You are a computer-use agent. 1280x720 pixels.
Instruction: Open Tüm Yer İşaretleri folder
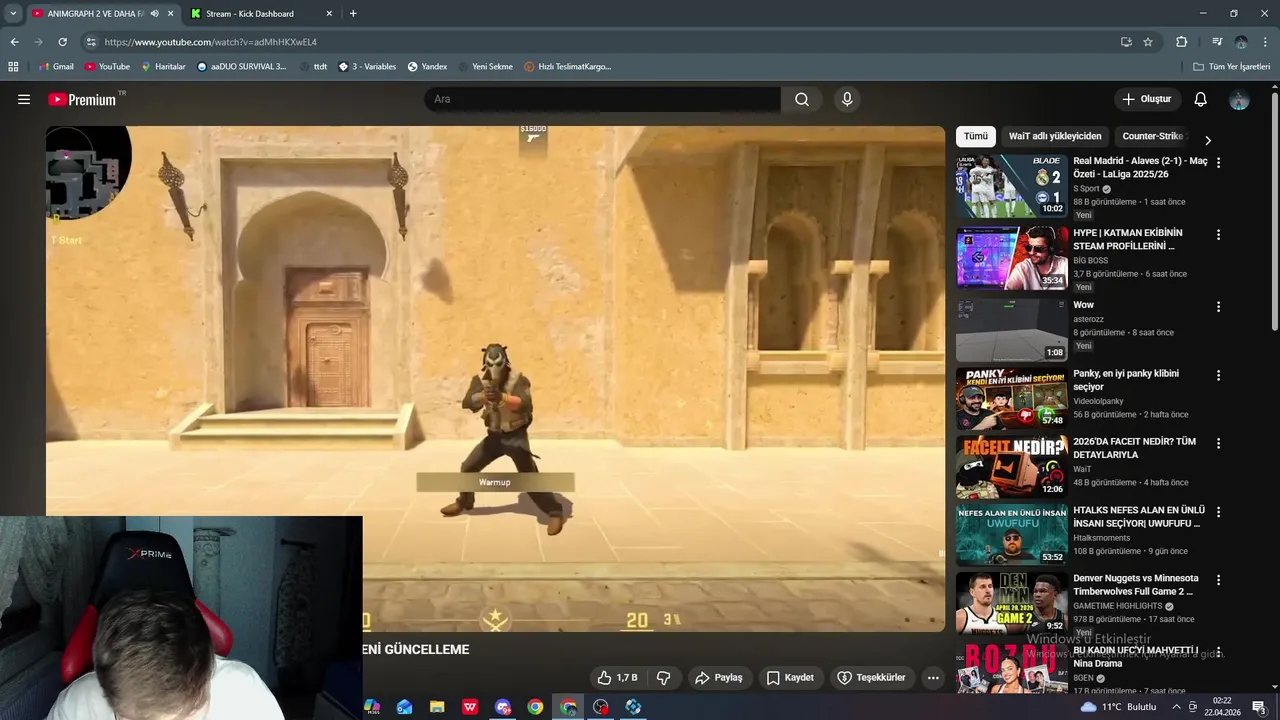tap(1231, 67)
